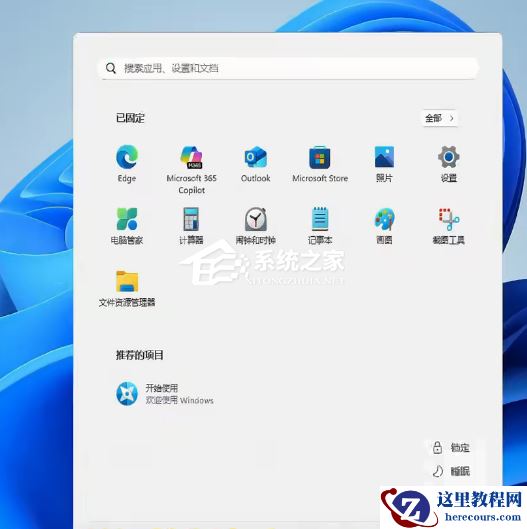Open 开始使用 (Get Started) recommended item

click(165, 394)
